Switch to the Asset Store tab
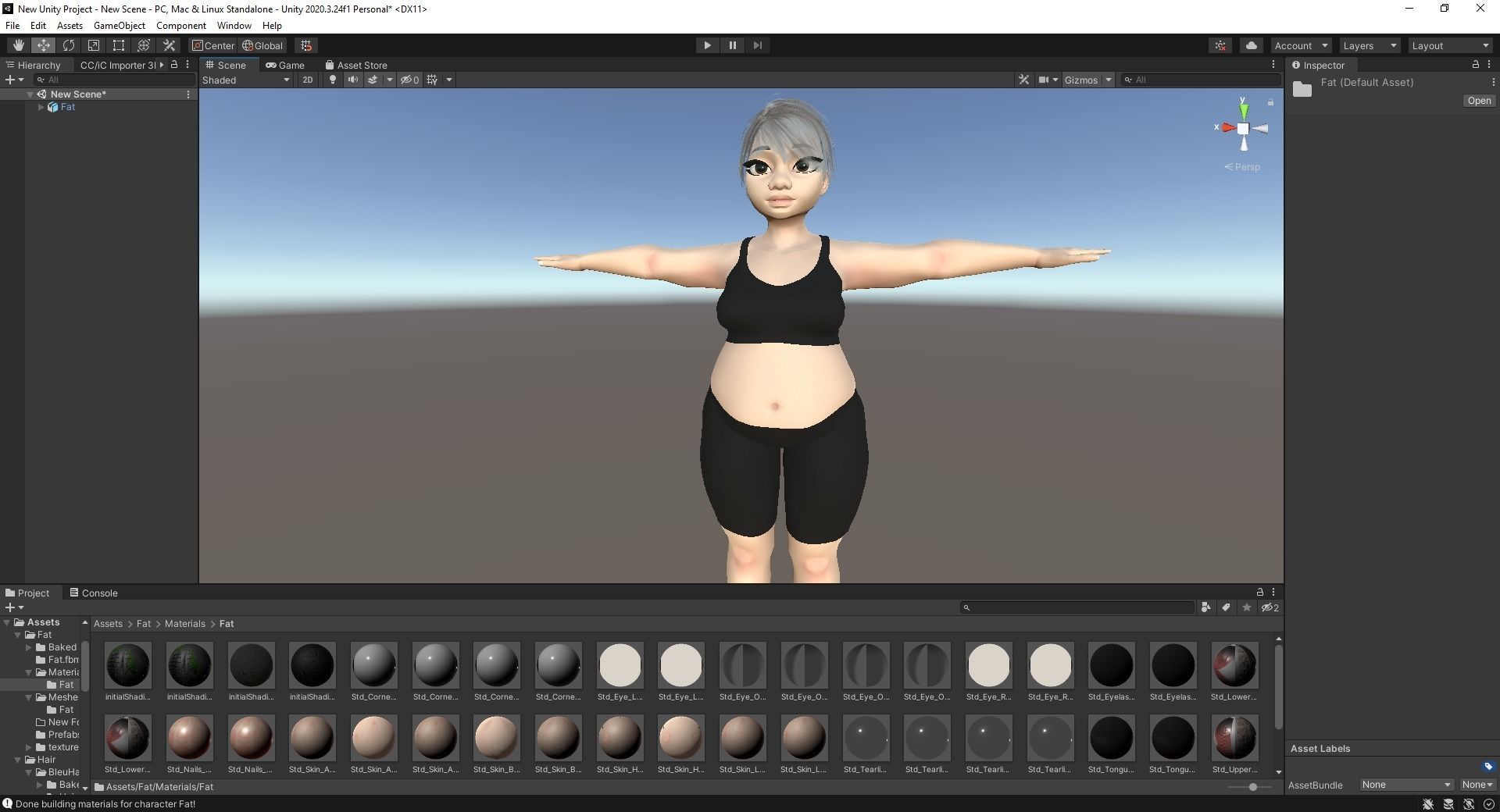 click(x=356, y=65)
